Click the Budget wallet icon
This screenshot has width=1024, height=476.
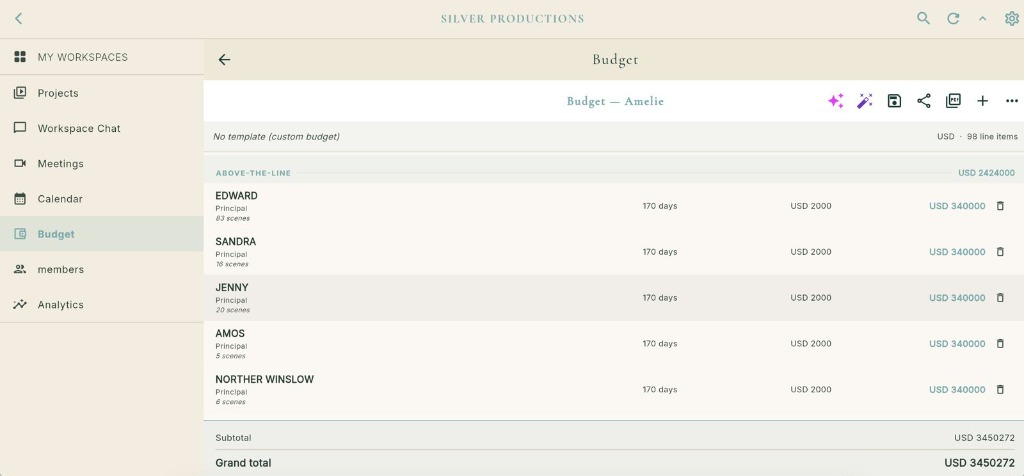20,234
